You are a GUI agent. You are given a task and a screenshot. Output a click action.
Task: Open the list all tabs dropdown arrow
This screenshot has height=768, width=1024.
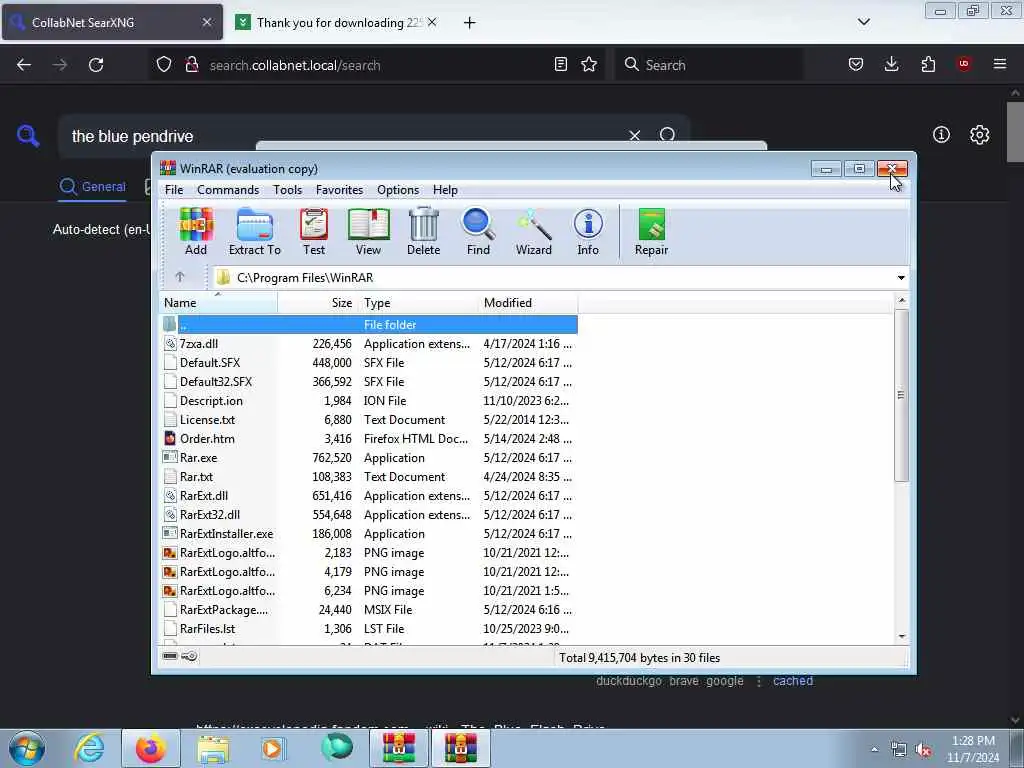tap(863, 22)
